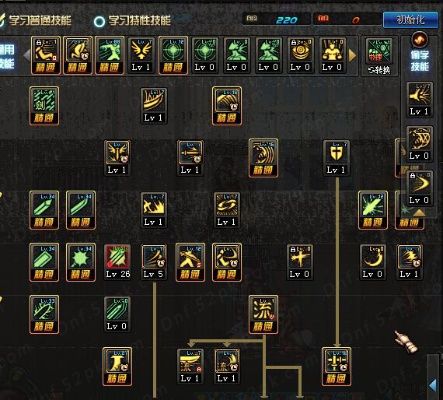Show next common skills with right arrow

(x=352, y=56)
